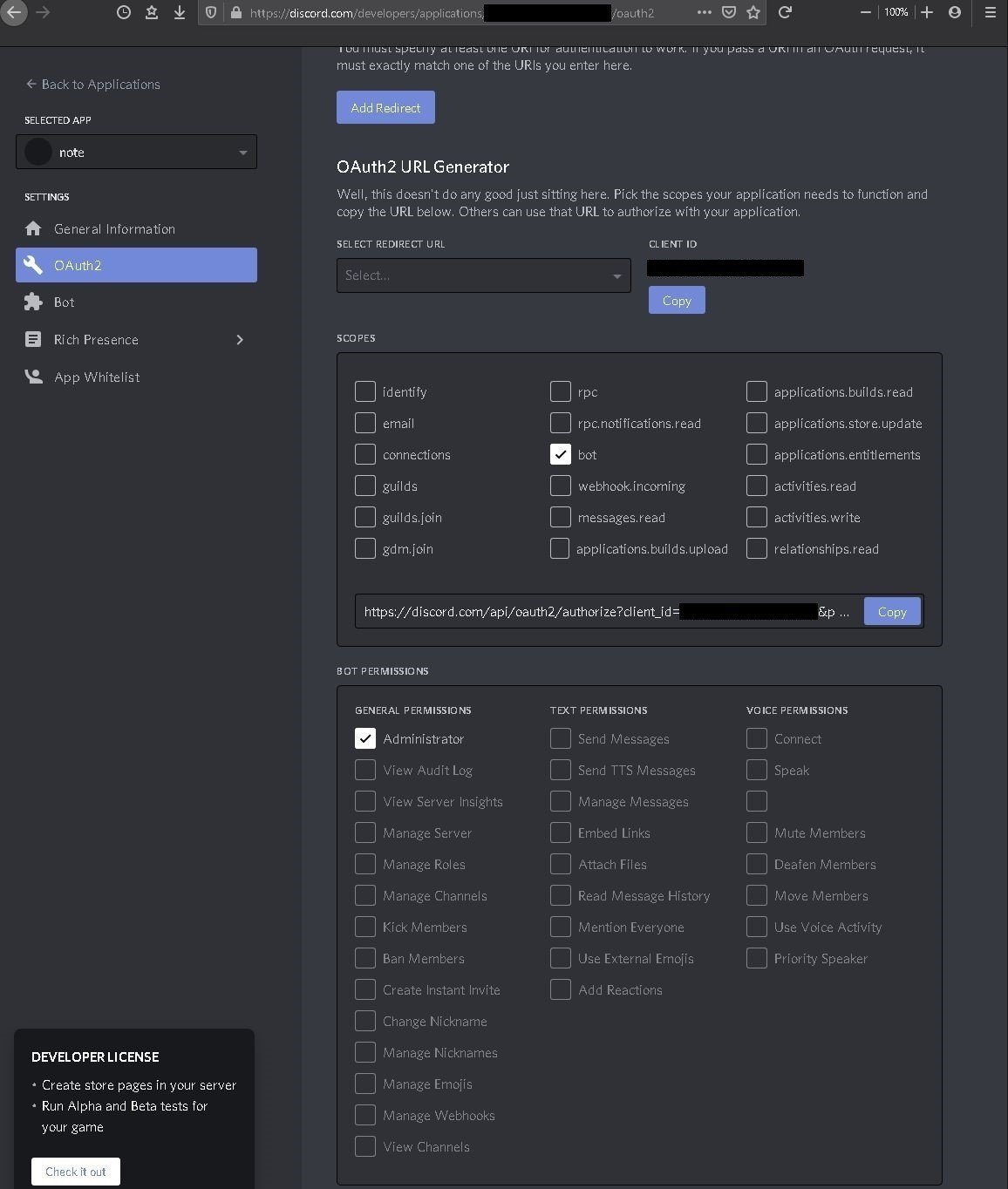1008x1189 pixels.
Task: Uncheck the bot scope
Action: [x=561, y=454]
